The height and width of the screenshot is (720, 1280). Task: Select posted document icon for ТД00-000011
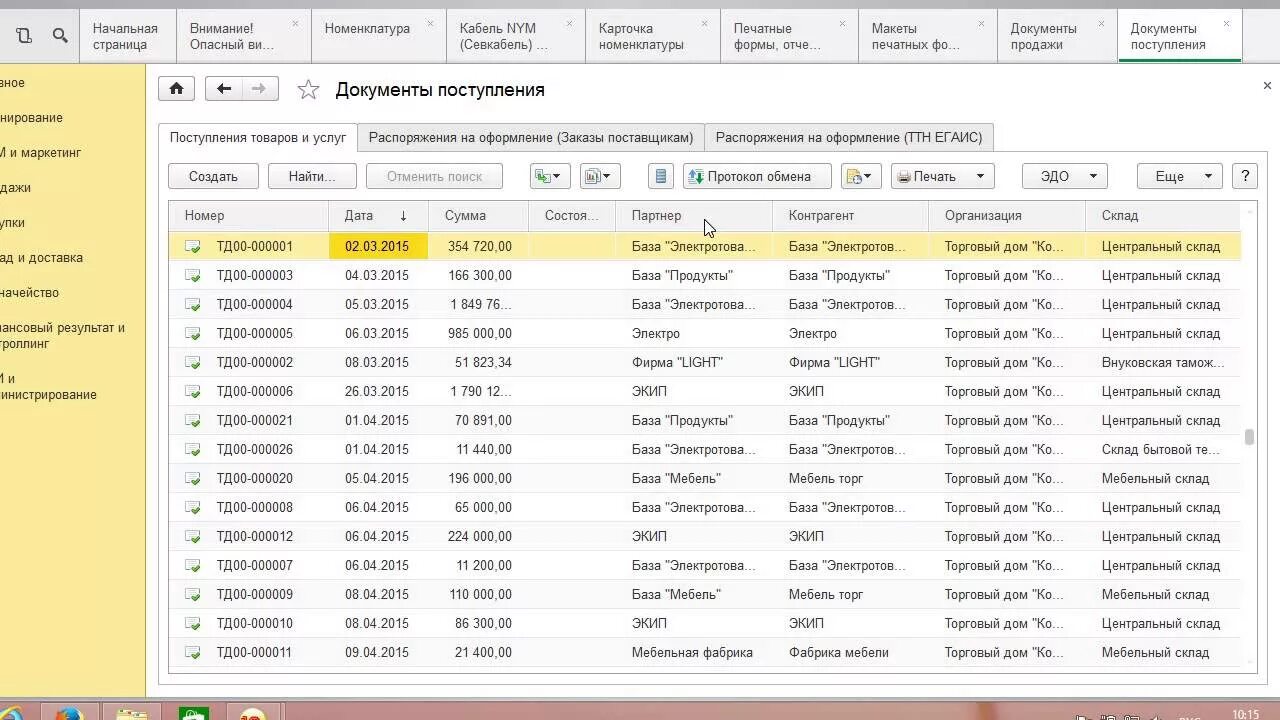click(x=193, y=652)
